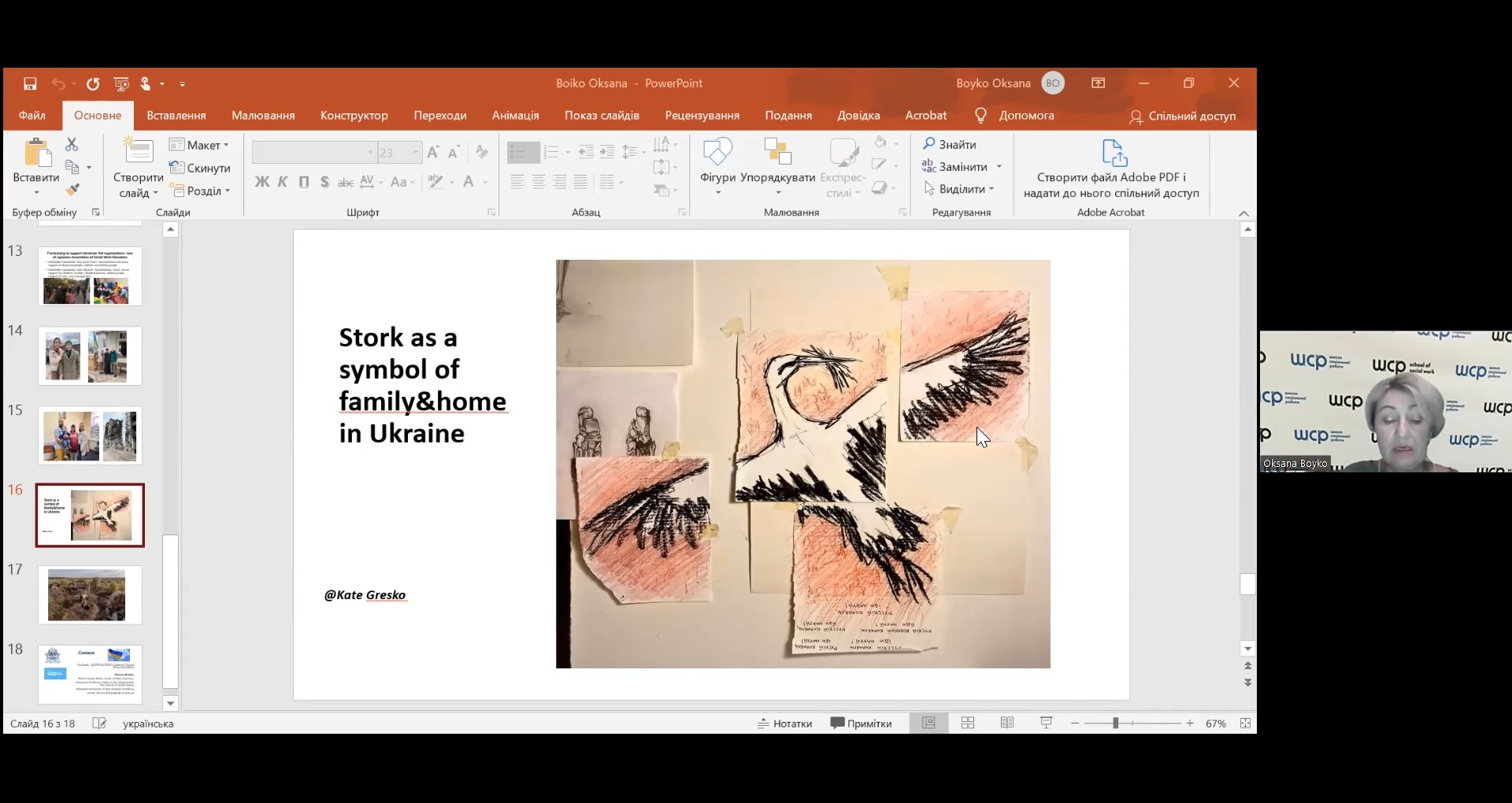Open the Файл tab
1512x803 pixels.
(32, 116)
